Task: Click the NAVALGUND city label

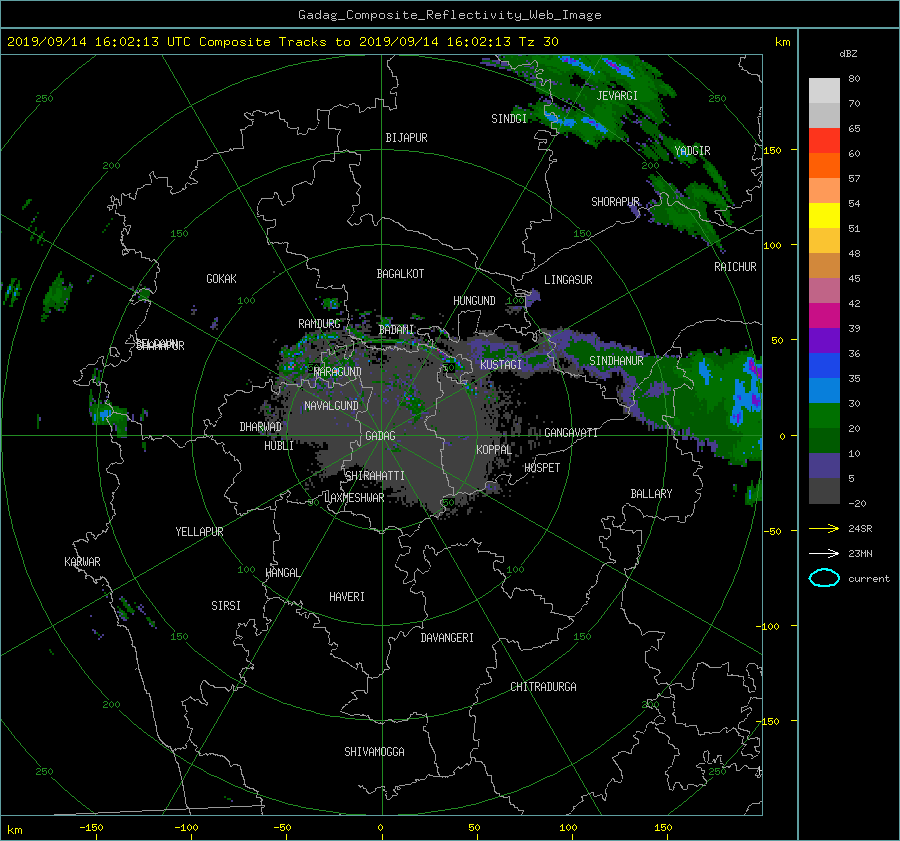Action: click(331, 406)
